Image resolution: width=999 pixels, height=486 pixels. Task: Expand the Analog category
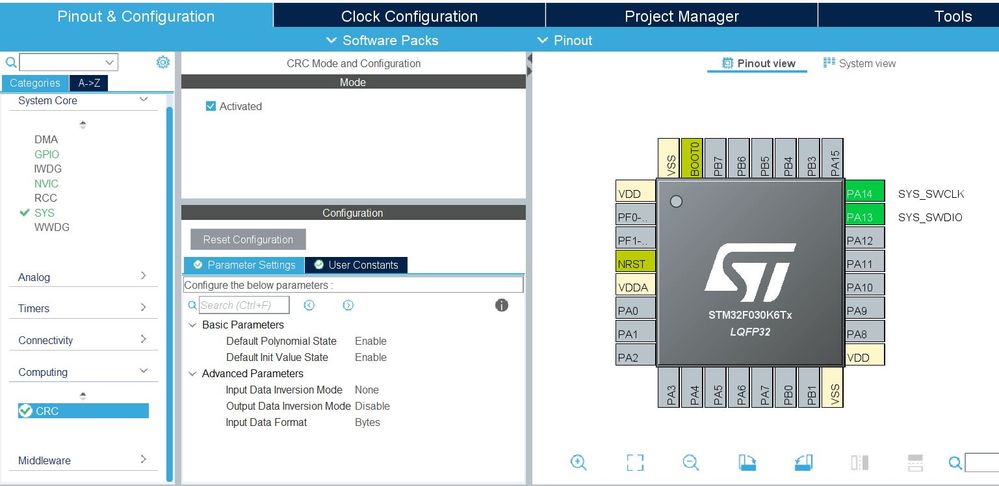pos(143,276)
